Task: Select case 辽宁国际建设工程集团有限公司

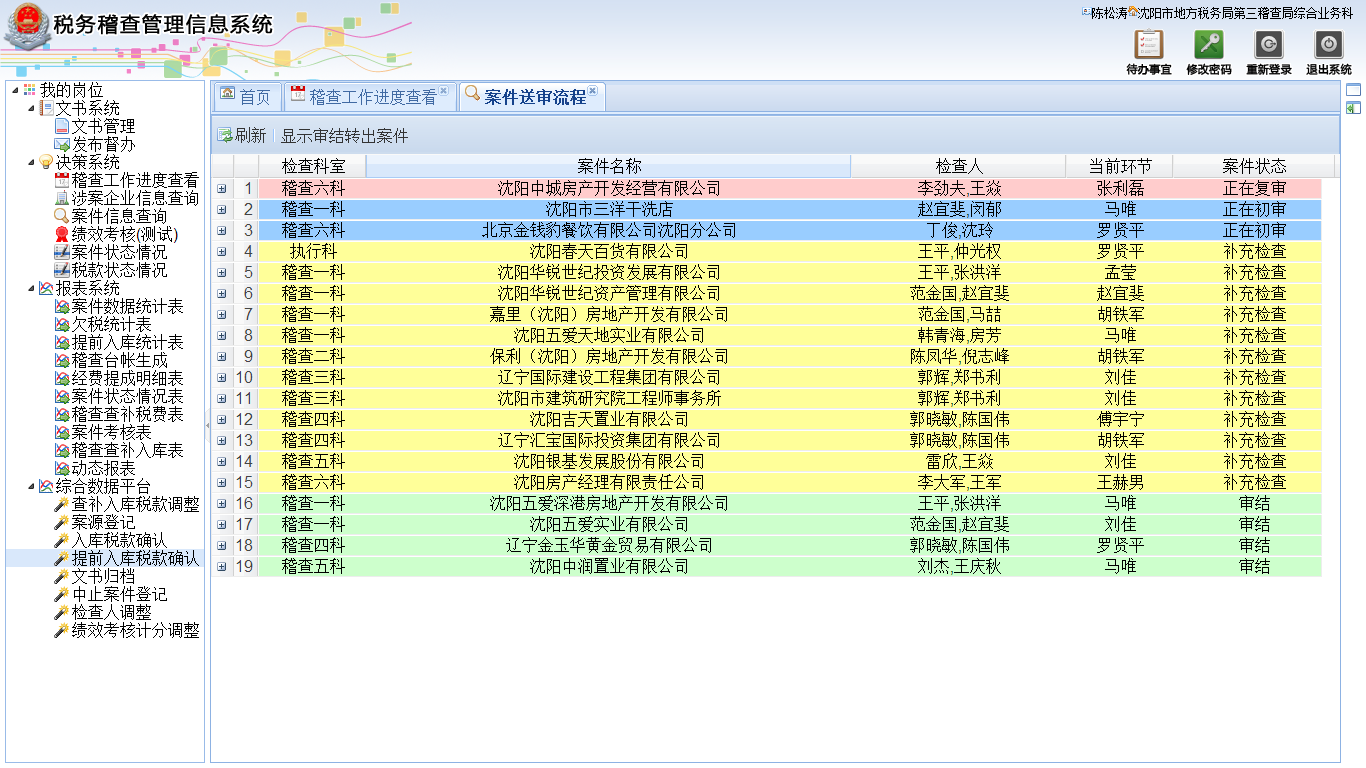Action: coord(609,378)
